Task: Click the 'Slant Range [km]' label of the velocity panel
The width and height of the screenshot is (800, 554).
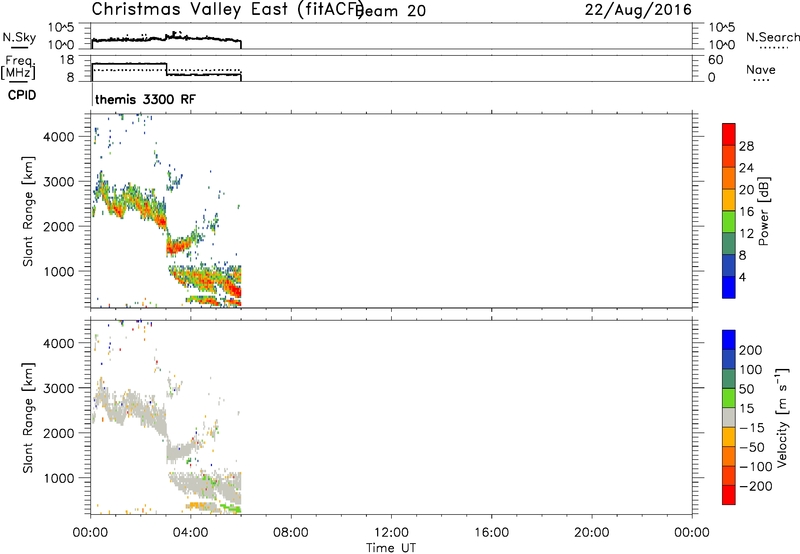Action: (28, 418)
